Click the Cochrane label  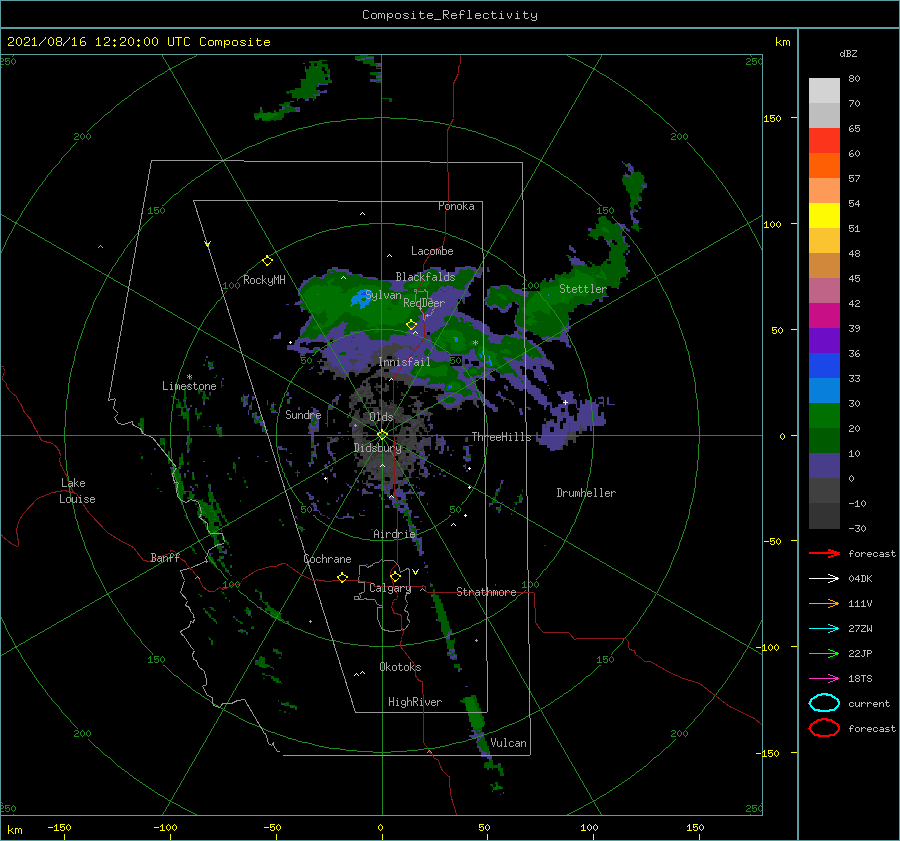(327, 559)
